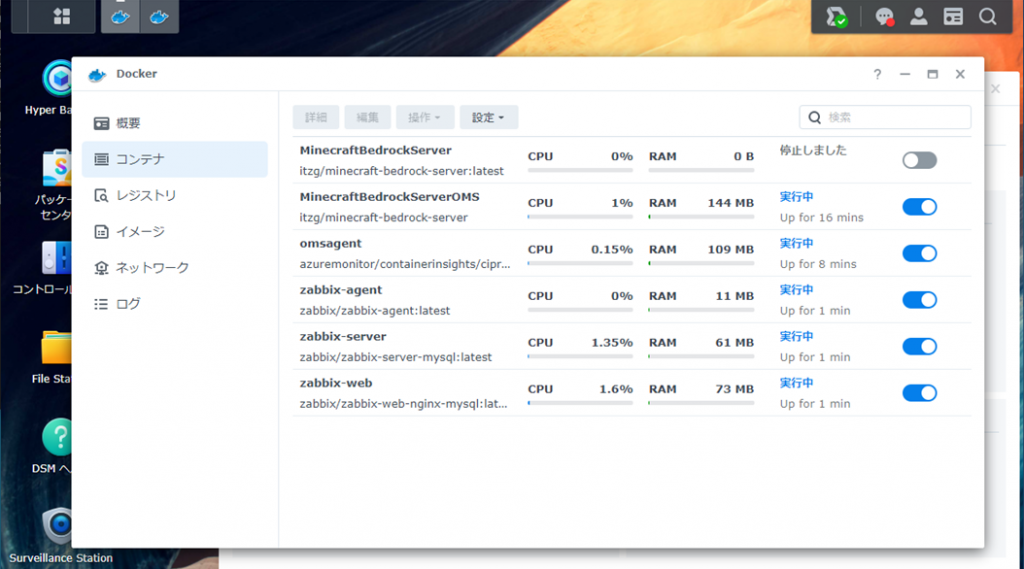Maximize the Docker window

933,74
